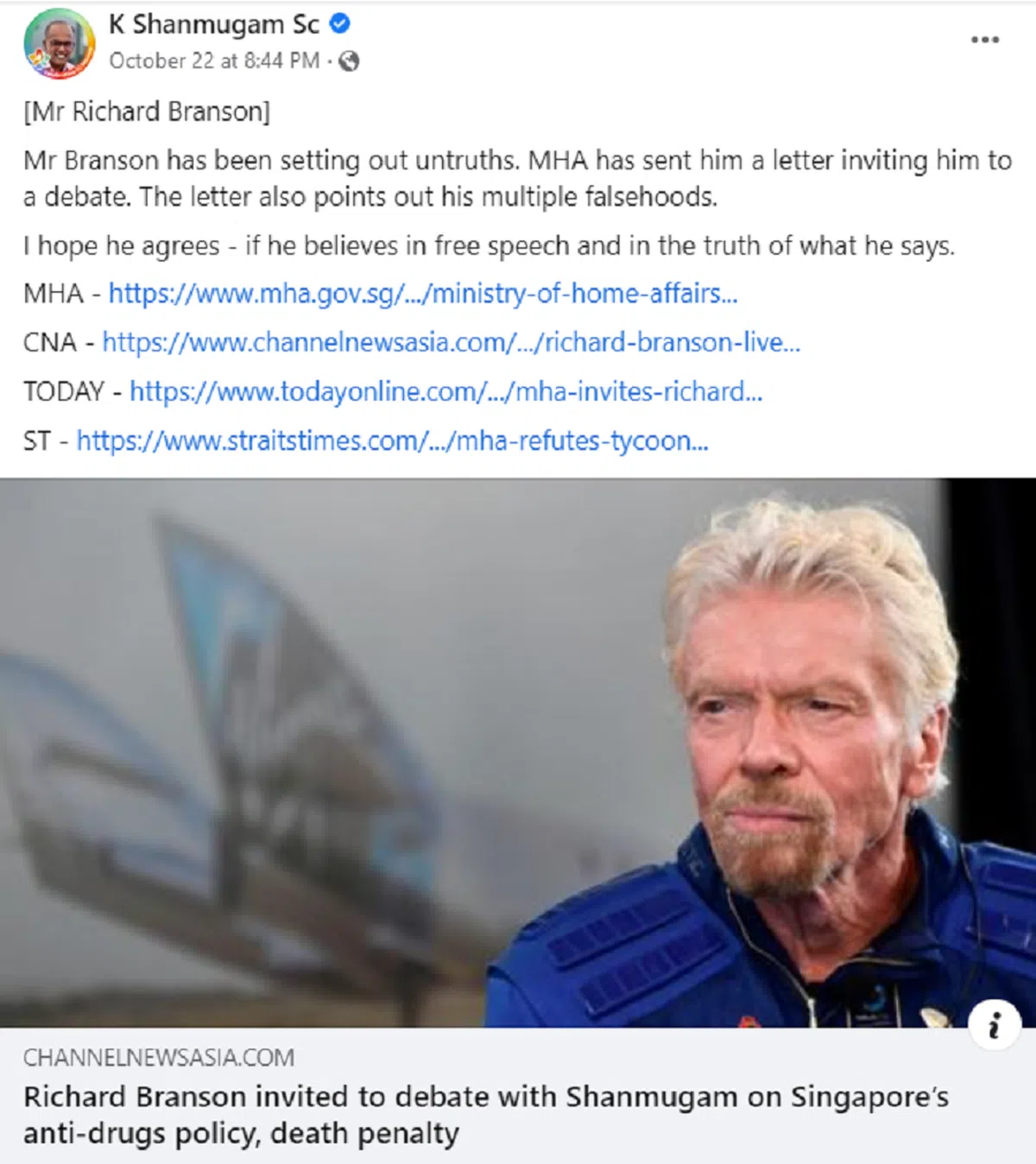Click the CHANNELNEWSASIA.COM source label

159,1058
